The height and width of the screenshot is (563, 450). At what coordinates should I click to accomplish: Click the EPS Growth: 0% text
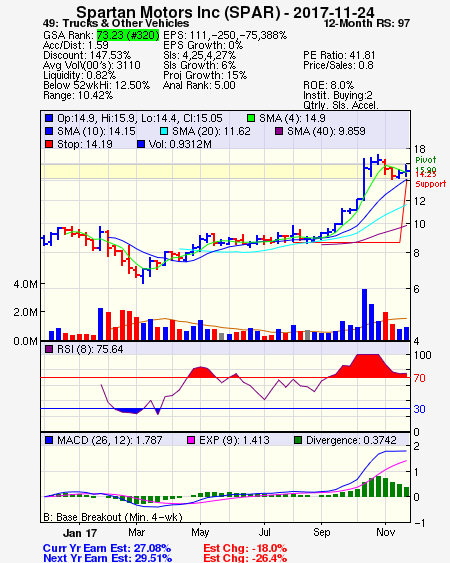point(203,45)
